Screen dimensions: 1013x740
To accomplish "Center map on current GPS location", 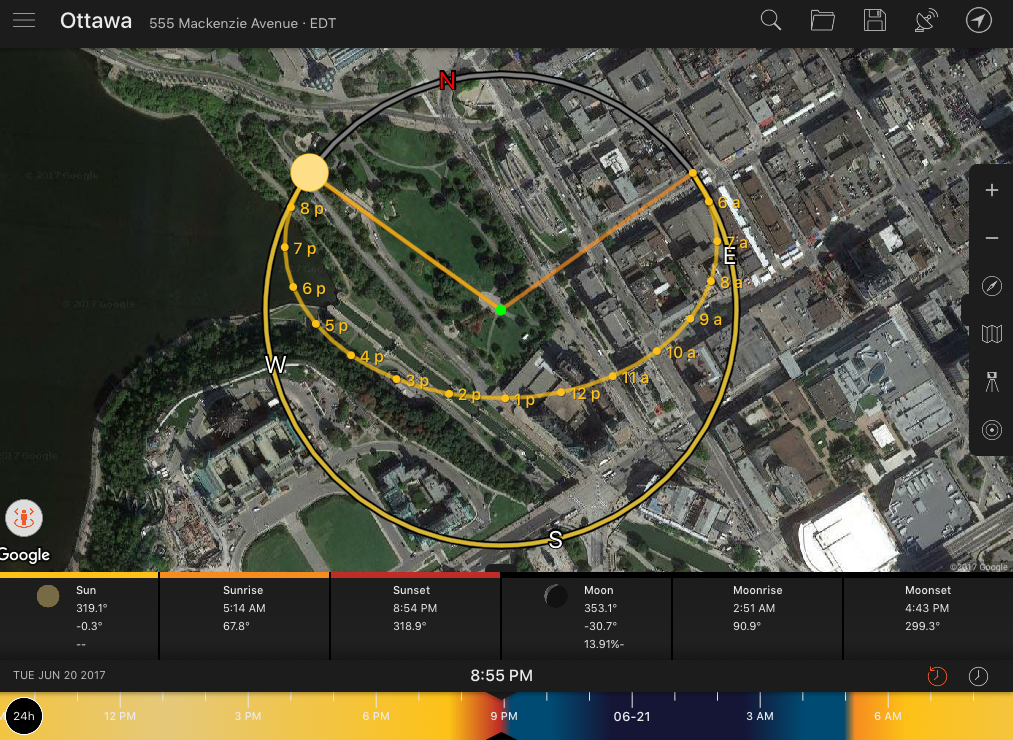I will click(979, 21).
